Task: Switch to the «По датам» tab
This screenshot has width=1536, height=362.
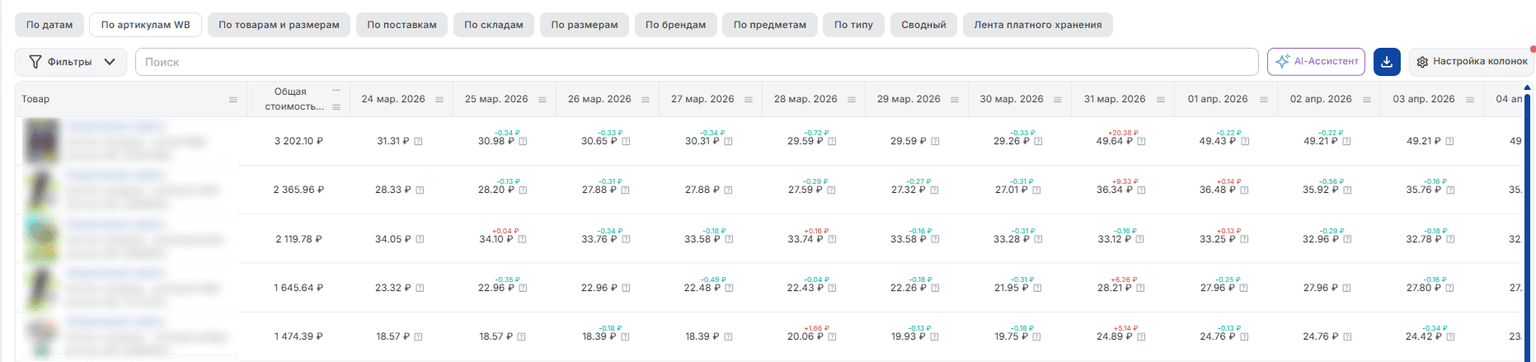Action: (x=49, y=24)
